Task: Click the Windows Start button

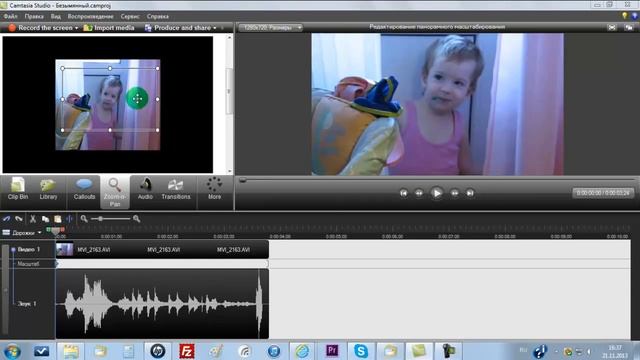Action: coord(12,351)
